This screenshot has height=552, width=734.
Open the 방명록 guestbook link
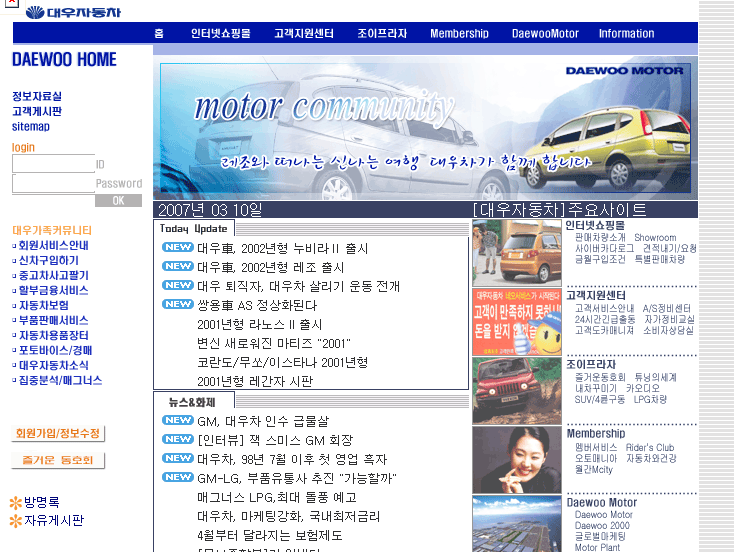coord(42,502)
